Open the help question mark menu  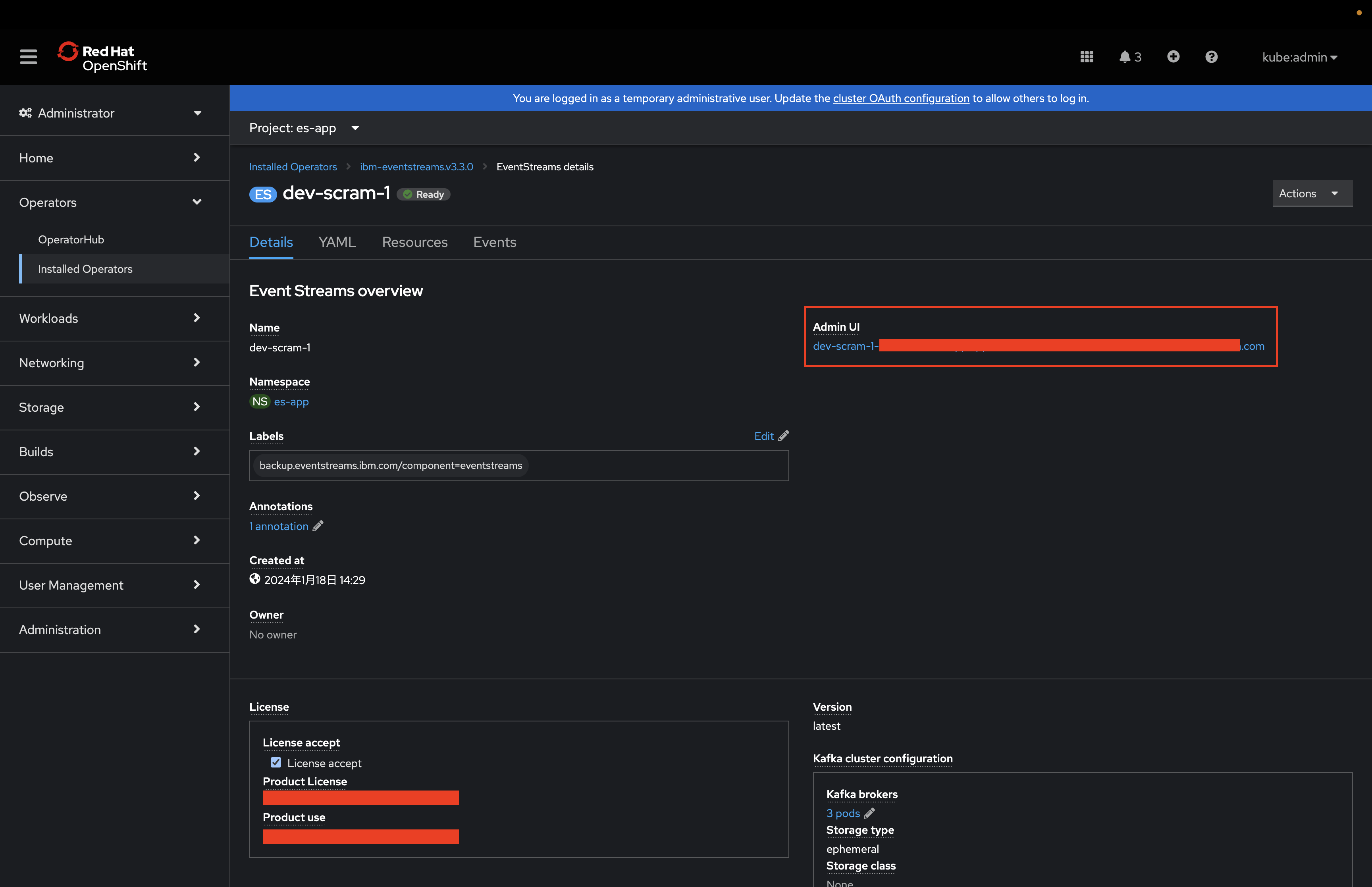click(1211, 56)
